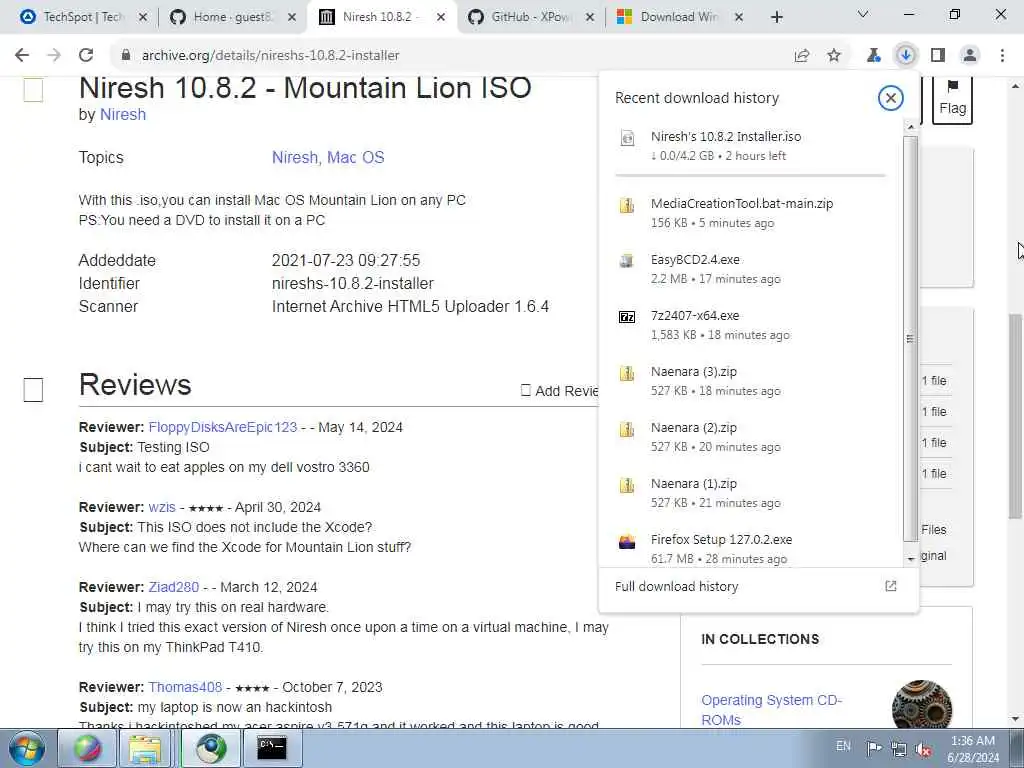Open reviewer wzis profile

[162, 507]
